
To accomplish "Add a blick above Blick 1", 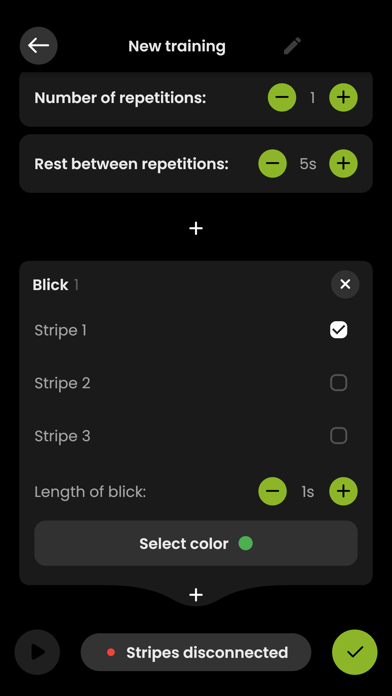I will click(196, 228).
